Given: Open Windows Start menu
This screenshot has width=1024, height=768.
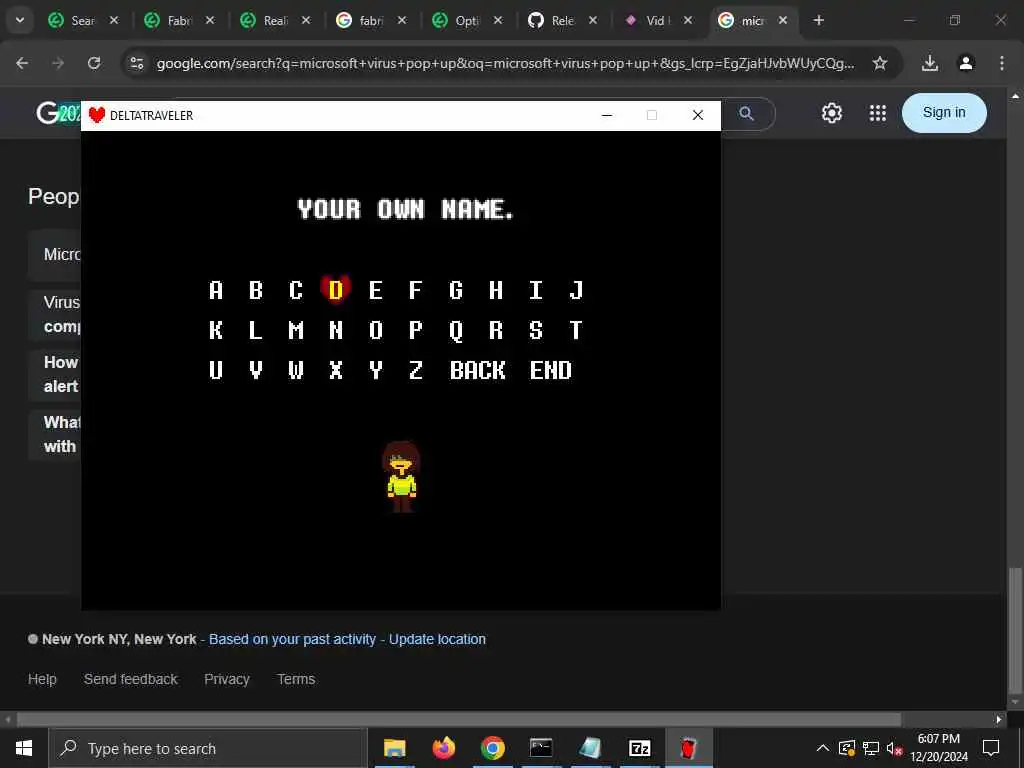Looking at the screenshot, I should pos(24,748).
